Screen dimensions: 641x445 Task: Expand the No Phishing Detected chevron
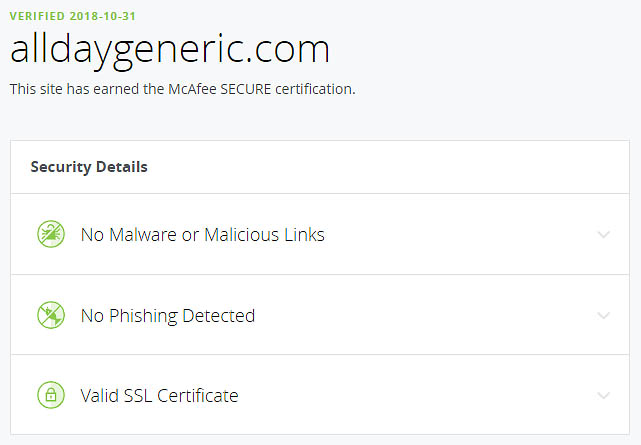coord(603,315)
